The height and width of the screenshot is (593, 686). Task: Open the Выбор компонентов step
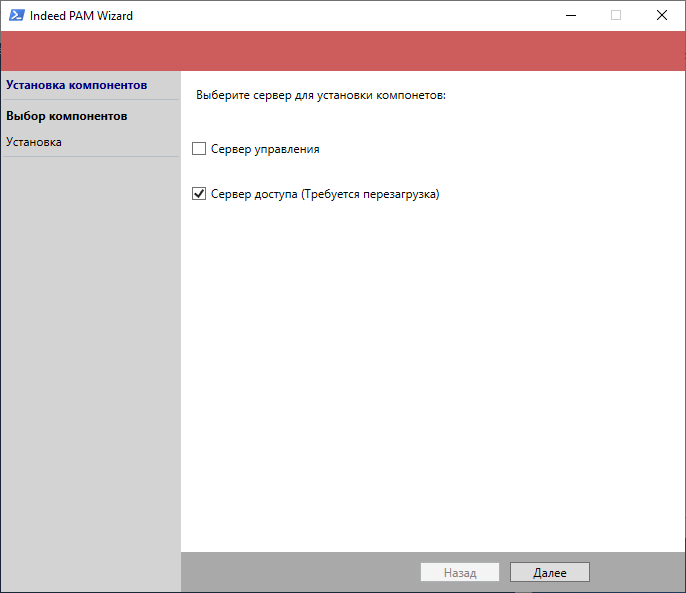click(x=66, y=116)
